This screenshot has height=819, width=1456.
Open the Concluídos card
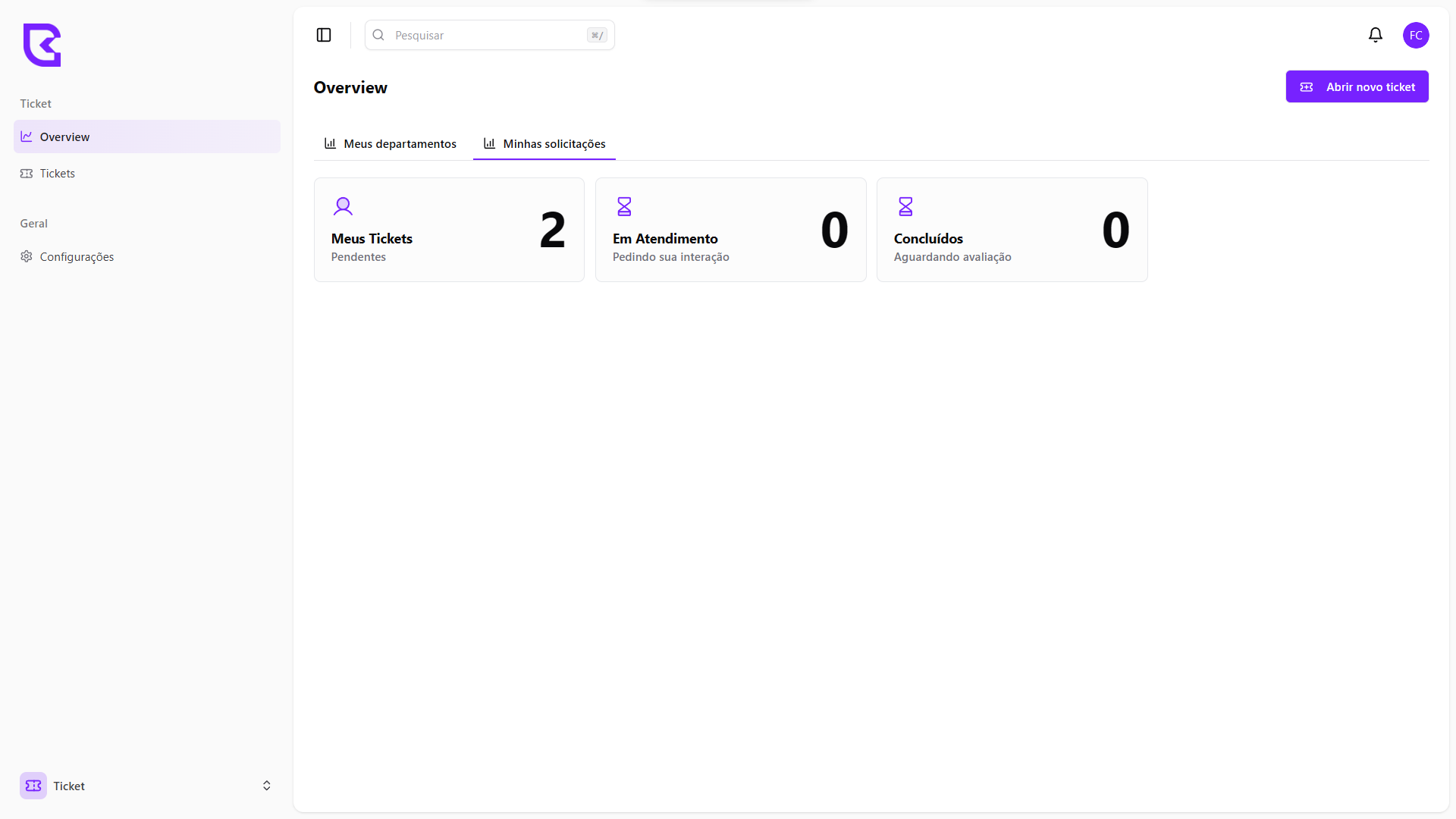(x=1012, y=230)
